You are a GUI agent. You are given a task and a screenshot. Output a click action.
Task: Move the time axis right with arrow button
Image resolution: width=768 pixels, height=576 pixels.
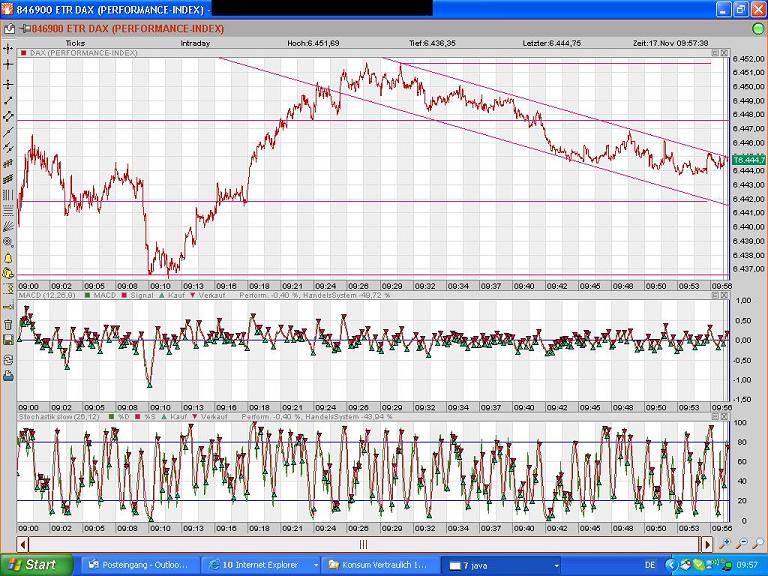click(706, 544)
